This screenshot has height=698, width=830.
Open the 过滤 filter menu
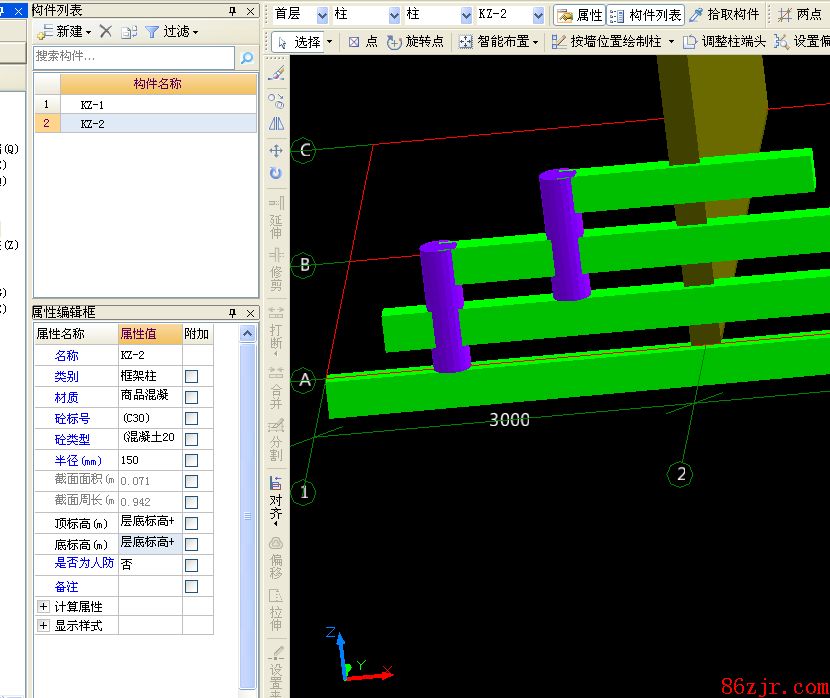(172, 31)
